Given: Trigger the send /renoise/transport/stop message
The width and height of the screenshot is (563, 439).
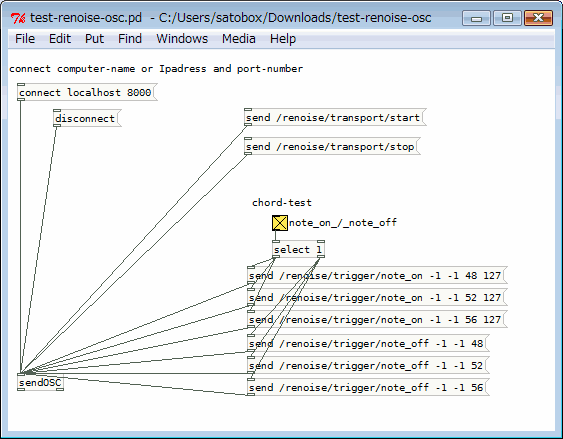Looking at the screenshot, I should click(x=332, y=146).
